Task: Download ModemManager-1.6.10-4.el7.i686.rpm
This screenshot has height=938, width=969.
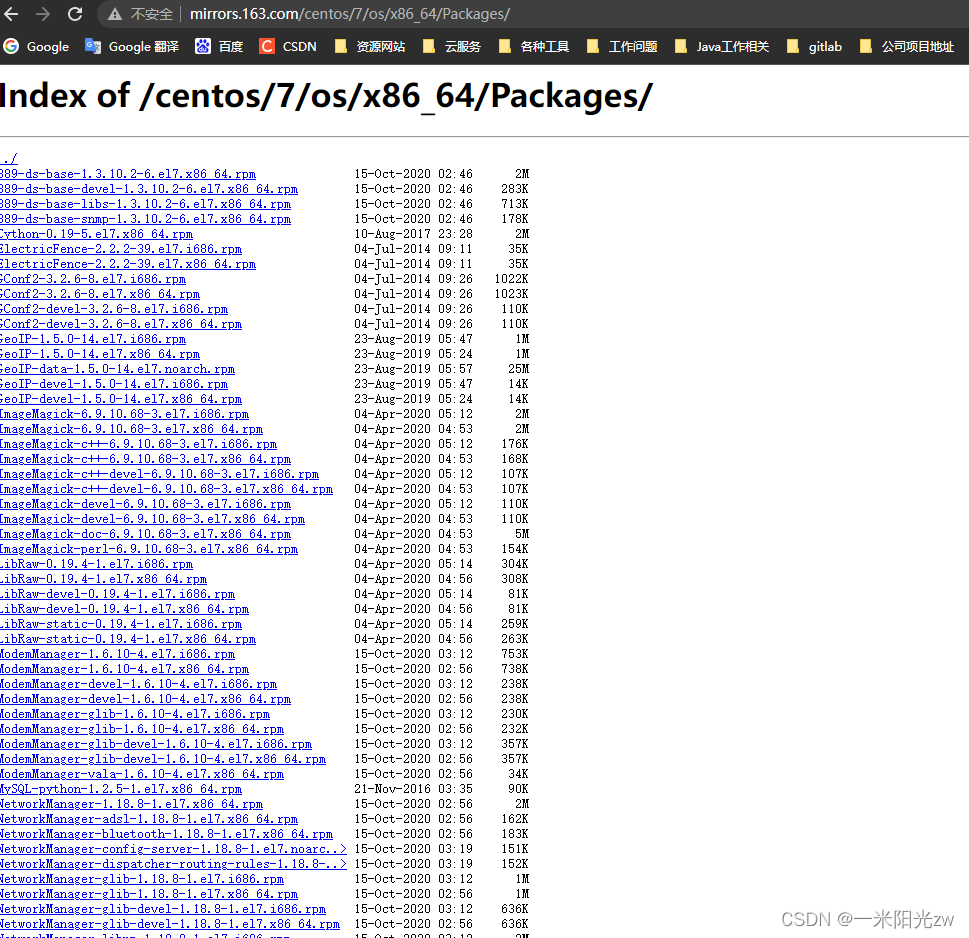Action: (117, 654)
